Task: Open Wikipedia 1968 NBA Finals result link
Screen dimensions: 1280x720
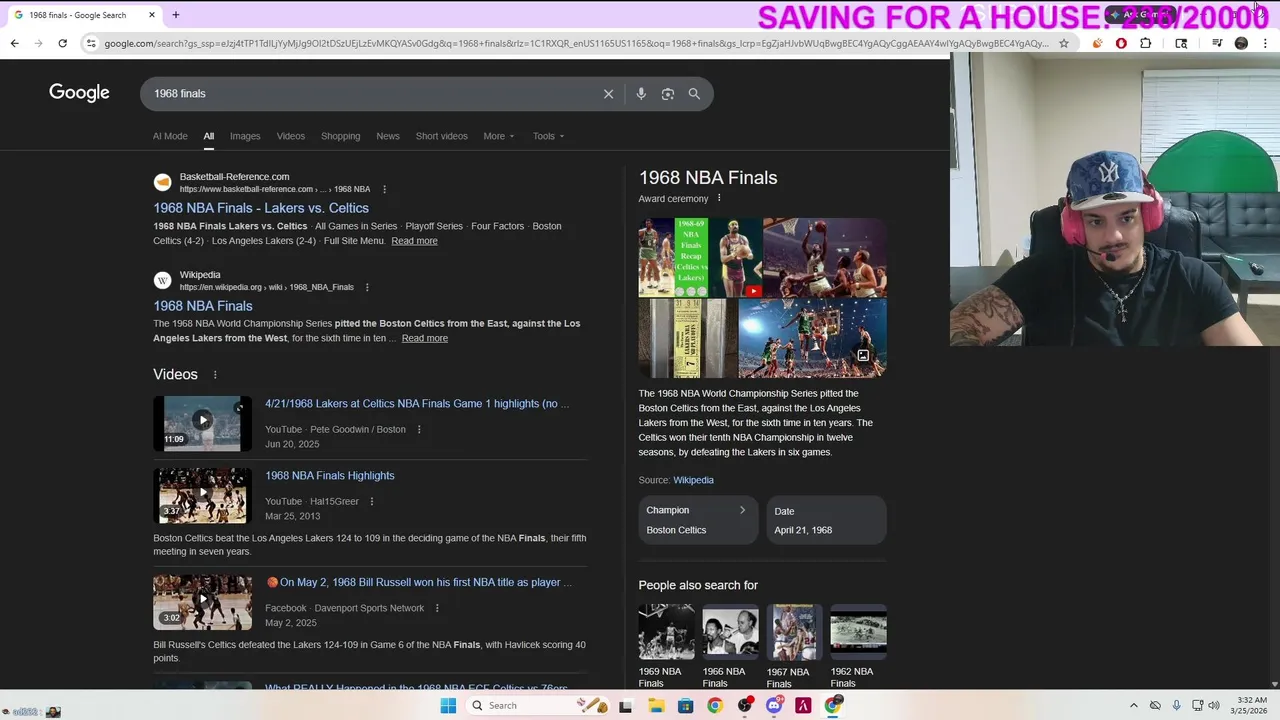Action: coord(203,306)
